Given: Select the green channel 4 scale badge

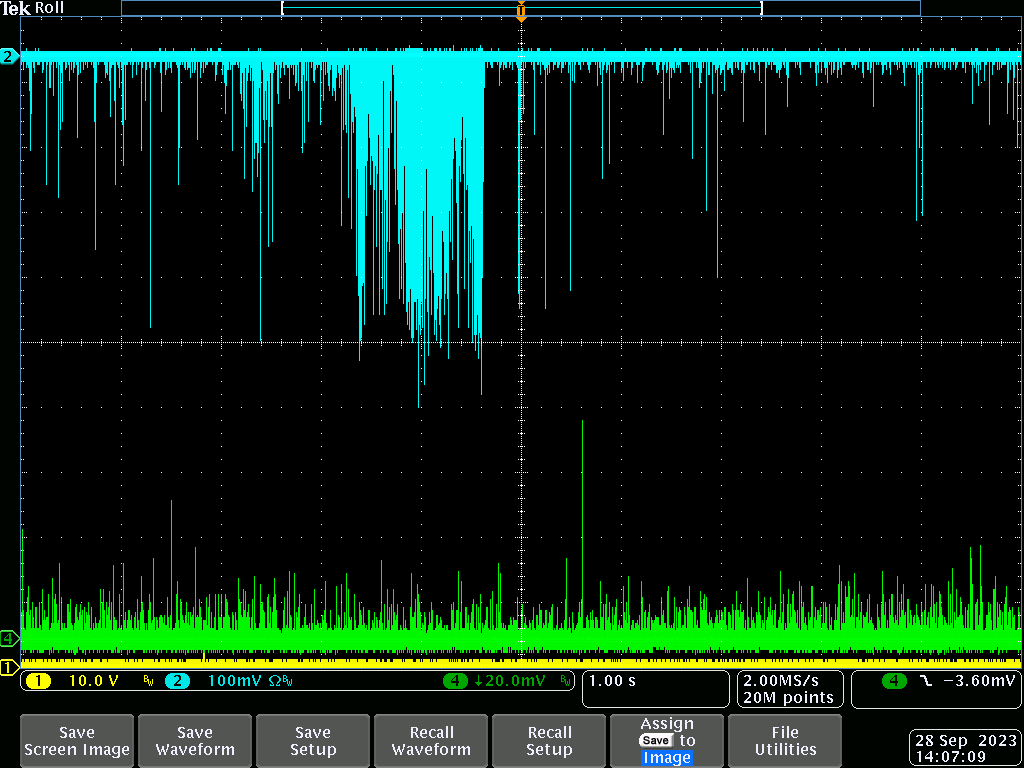Looking at the screenshot, I should click(455, 681).
